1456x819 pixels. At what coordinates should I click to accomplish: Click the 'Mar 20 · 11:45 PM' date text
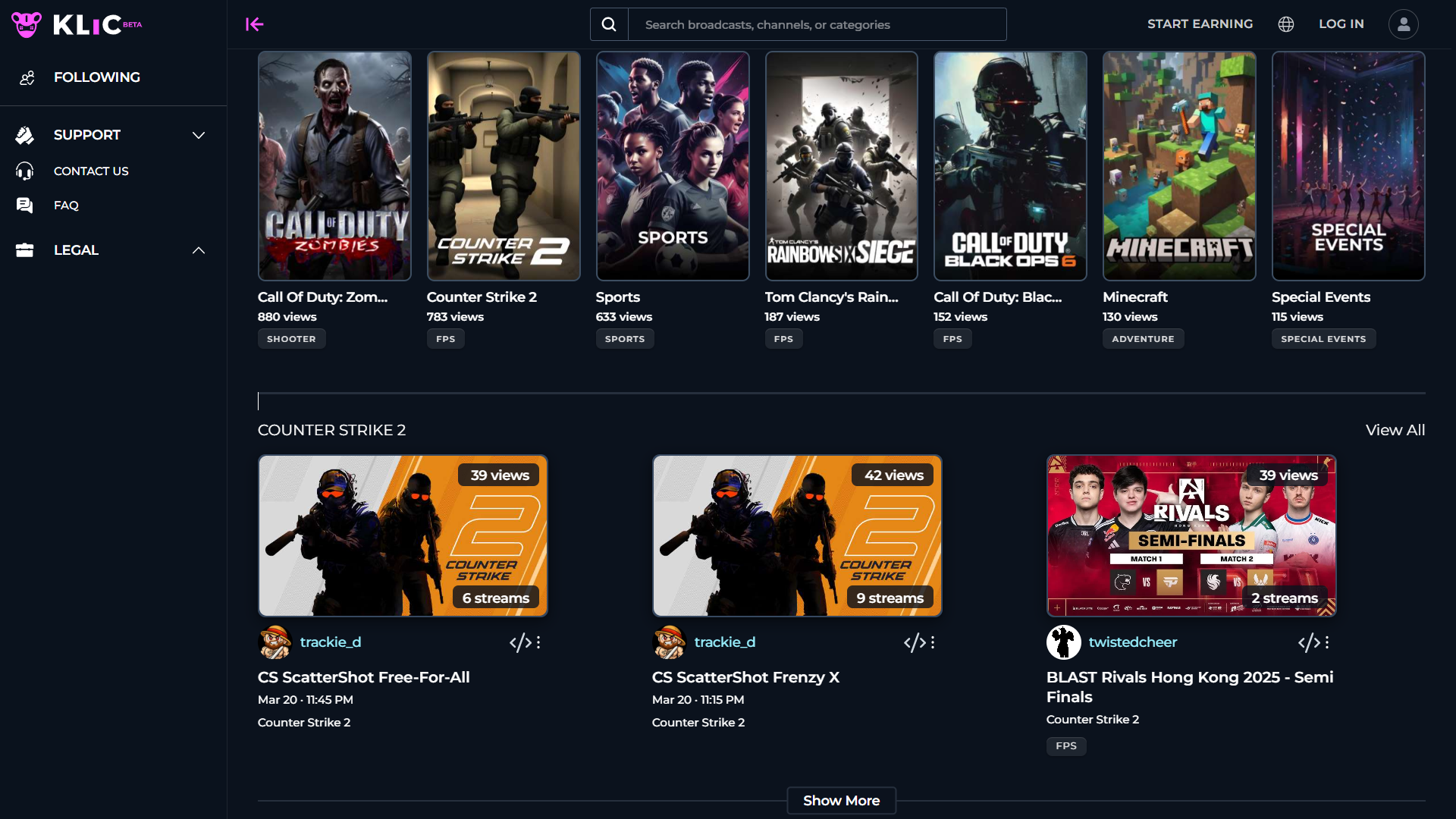tap(306, 700)
